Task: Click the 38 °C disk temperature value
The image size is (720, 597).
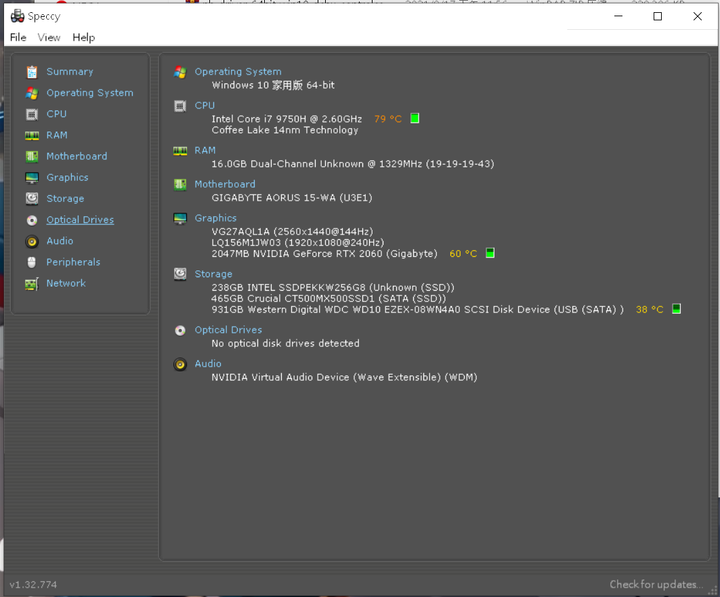Action: pos(650,310)
